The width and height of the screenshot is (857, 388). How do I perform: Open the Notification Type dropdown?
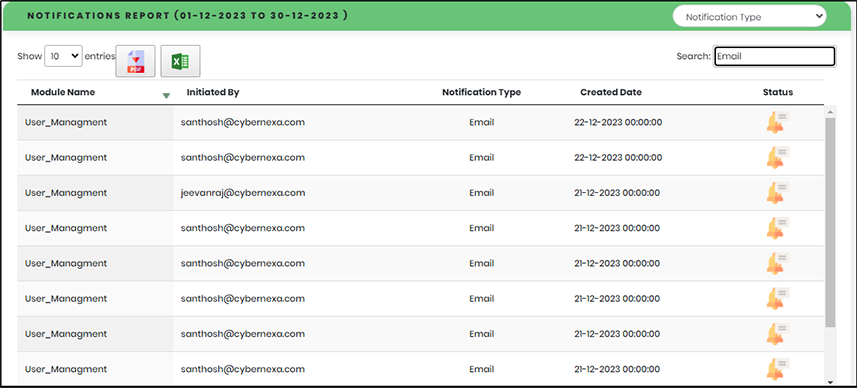pyautogui.click(x=749, y=16)
